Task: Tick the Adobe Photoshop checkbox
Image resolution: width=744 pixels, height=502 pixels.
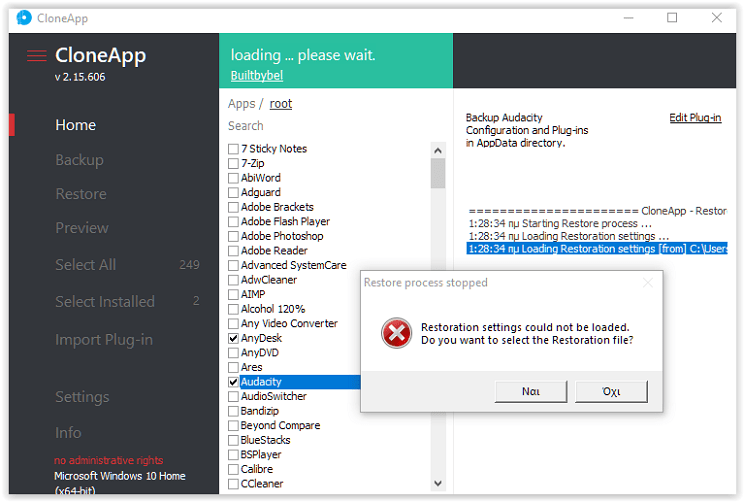Action: [233, 236]
